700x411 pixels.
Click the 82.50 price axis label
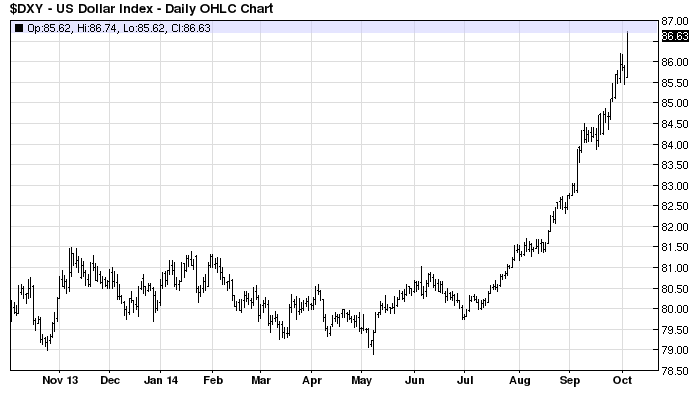675,206
